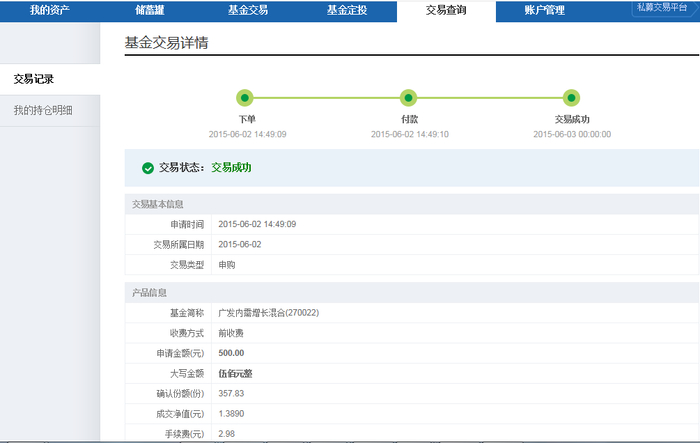Click the 付款 step circle icon
The height and width of the screenshot is (443, 700).
click(408, 98)
